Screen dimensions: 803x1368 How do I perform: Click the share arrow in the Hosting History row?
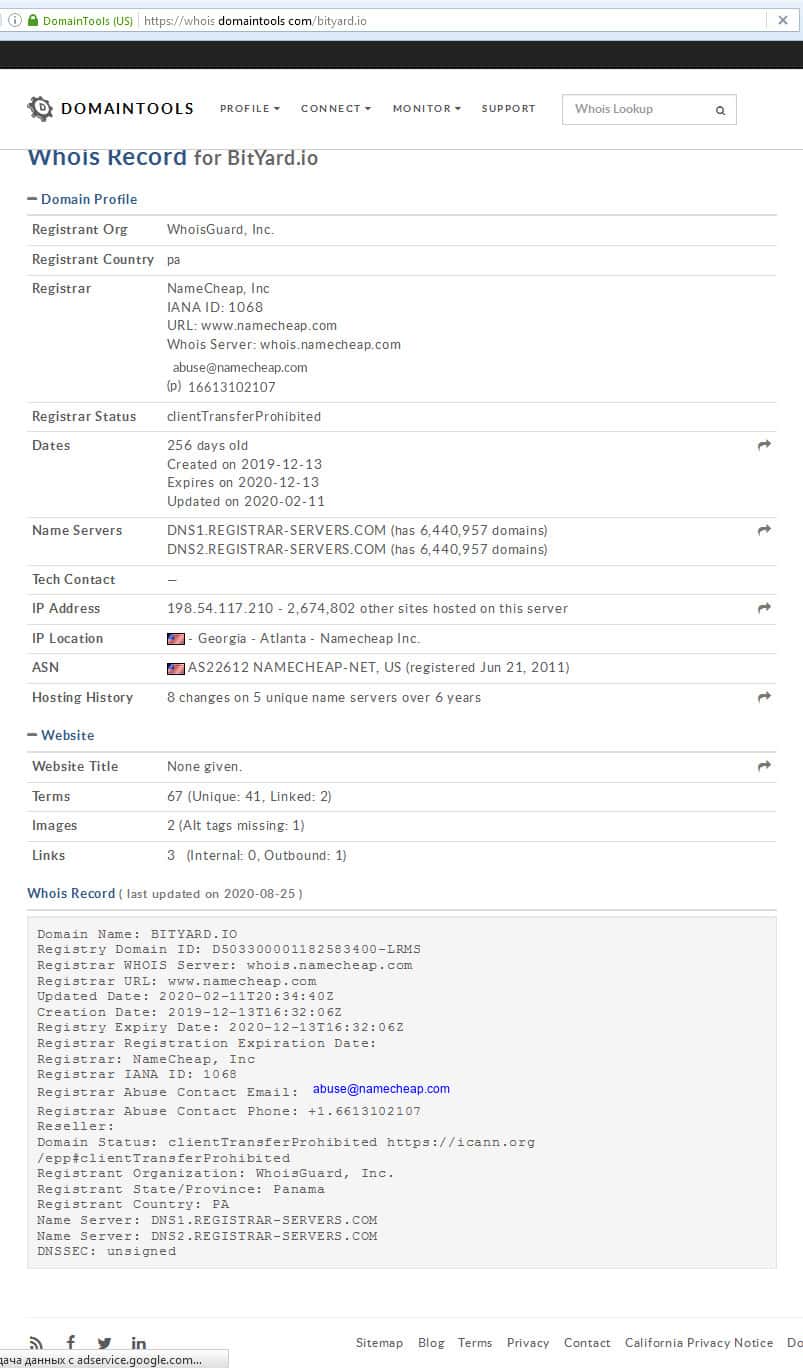tap(764, 697)
